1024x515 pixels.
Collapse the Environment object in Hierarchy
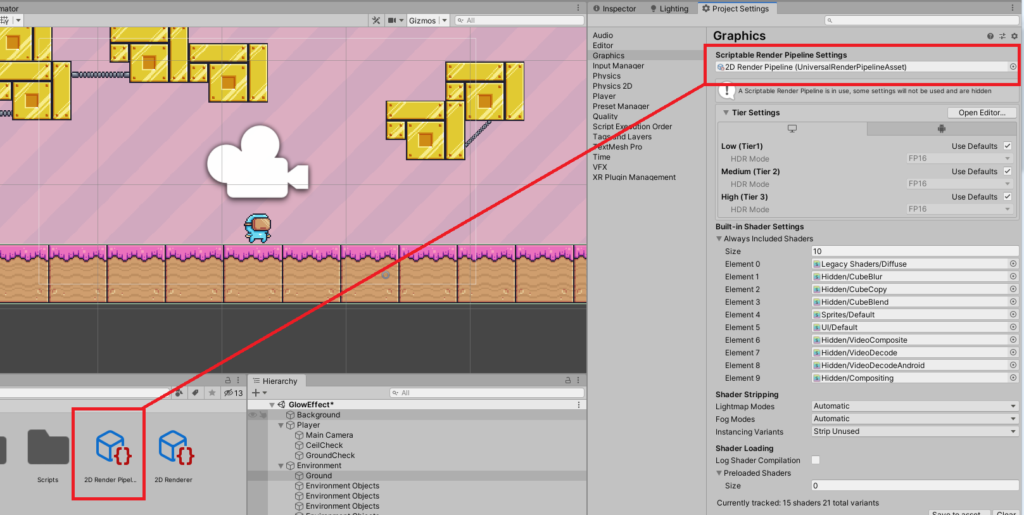point(281,465)
